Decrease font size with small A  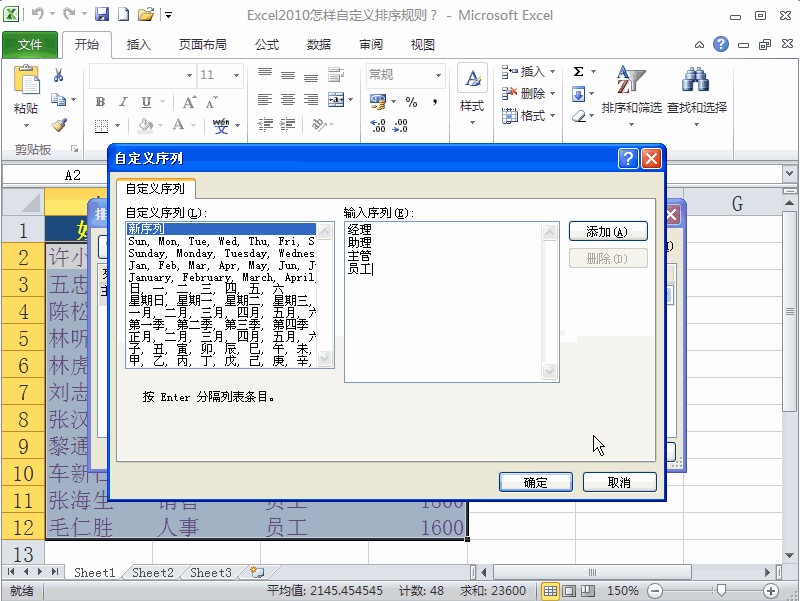click(x=211, y=103)
